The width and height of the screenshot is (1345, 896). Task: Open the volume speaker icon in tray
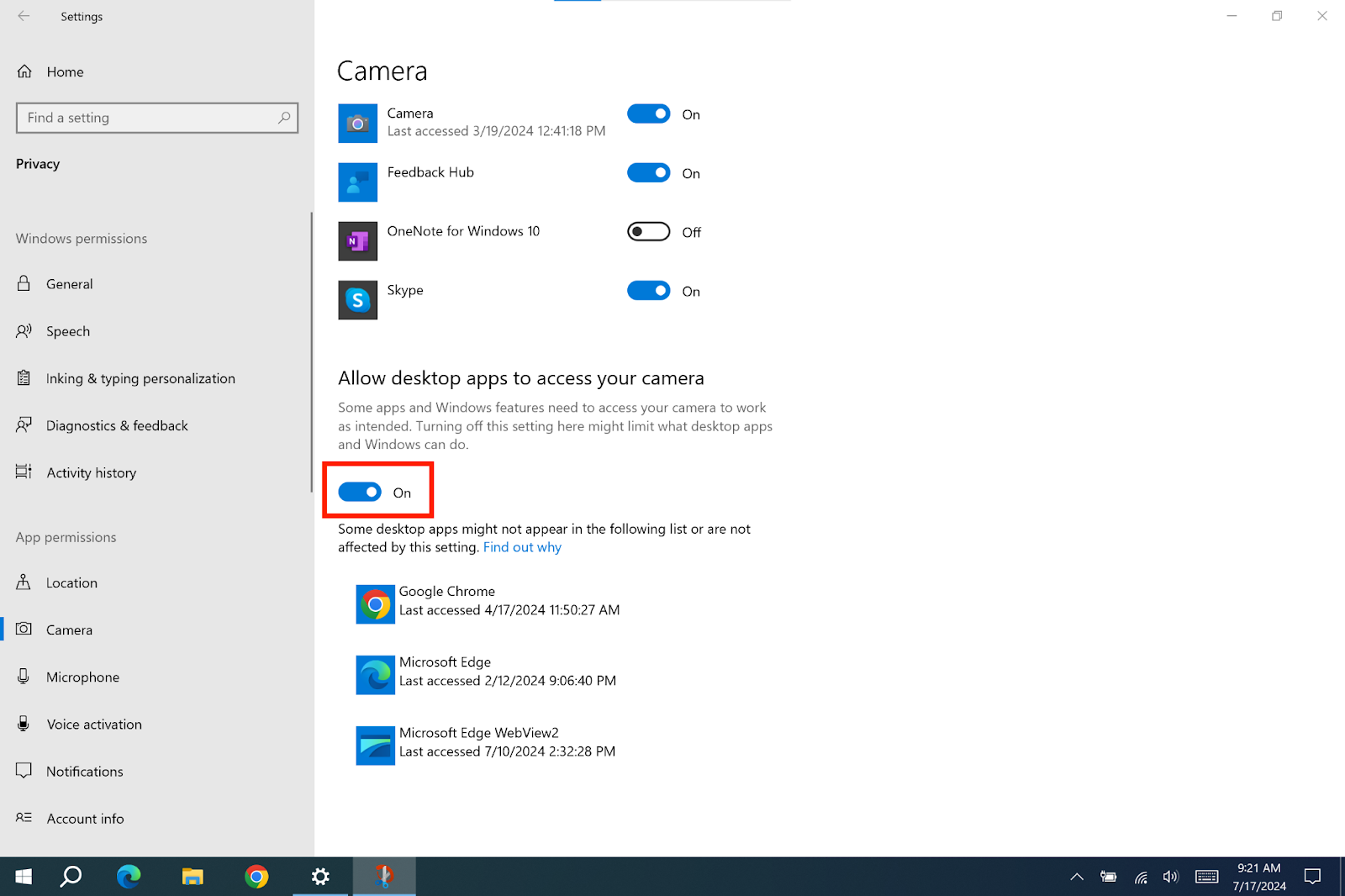pyautogui.click(x=1171, y=877)
